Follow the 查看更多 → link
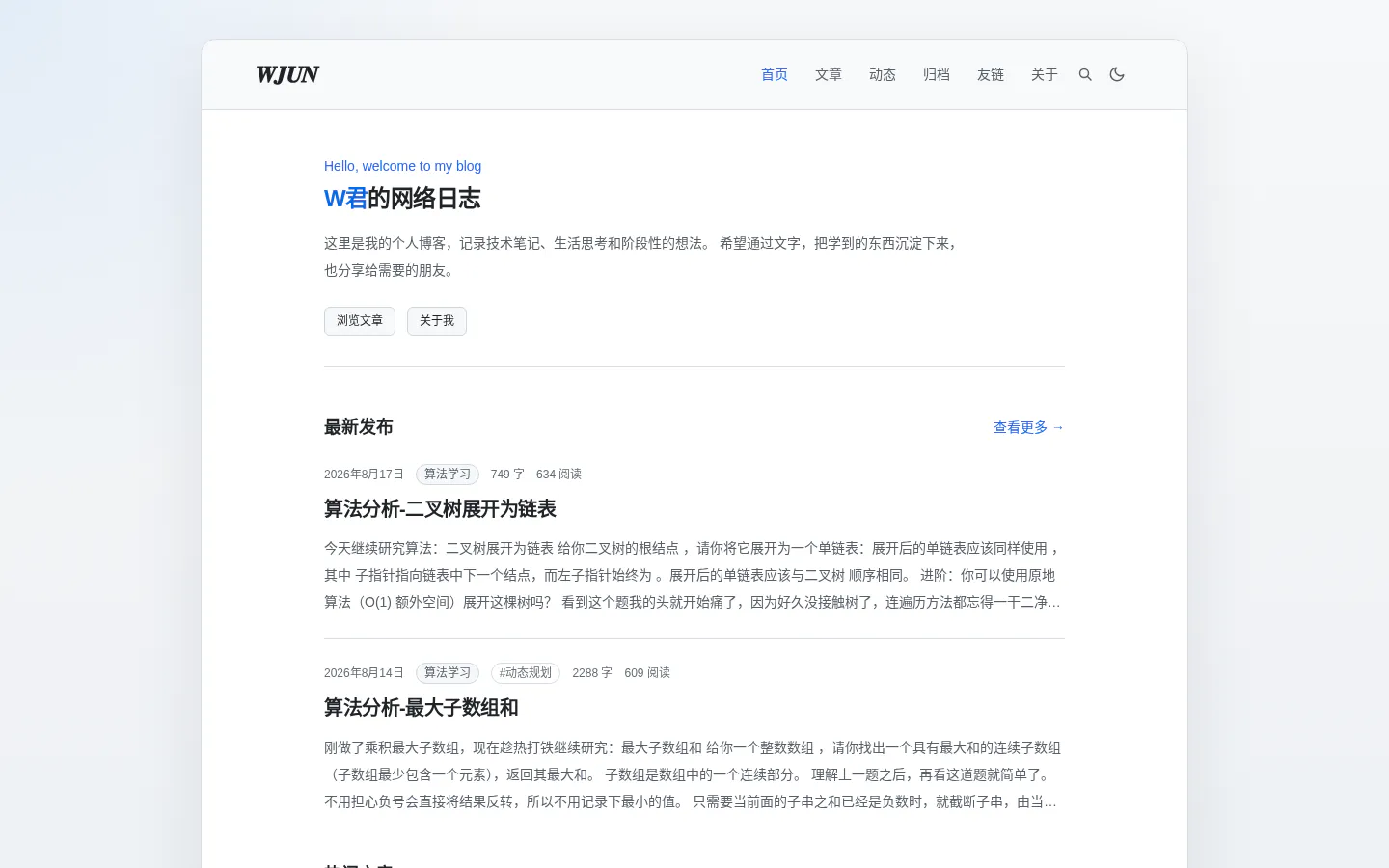This screenshot has height=868, width=1389. [1029, 427]
